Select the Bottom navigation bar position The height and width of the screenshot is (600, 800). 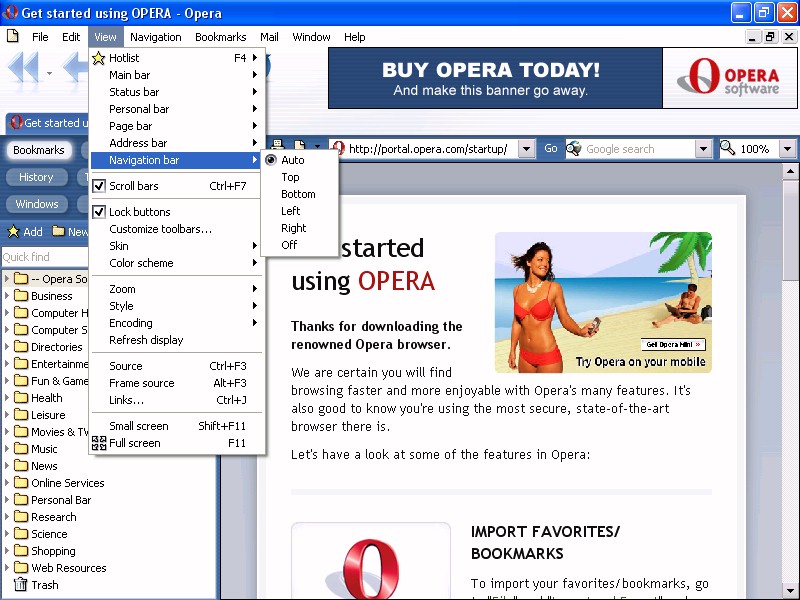(298, 194)
